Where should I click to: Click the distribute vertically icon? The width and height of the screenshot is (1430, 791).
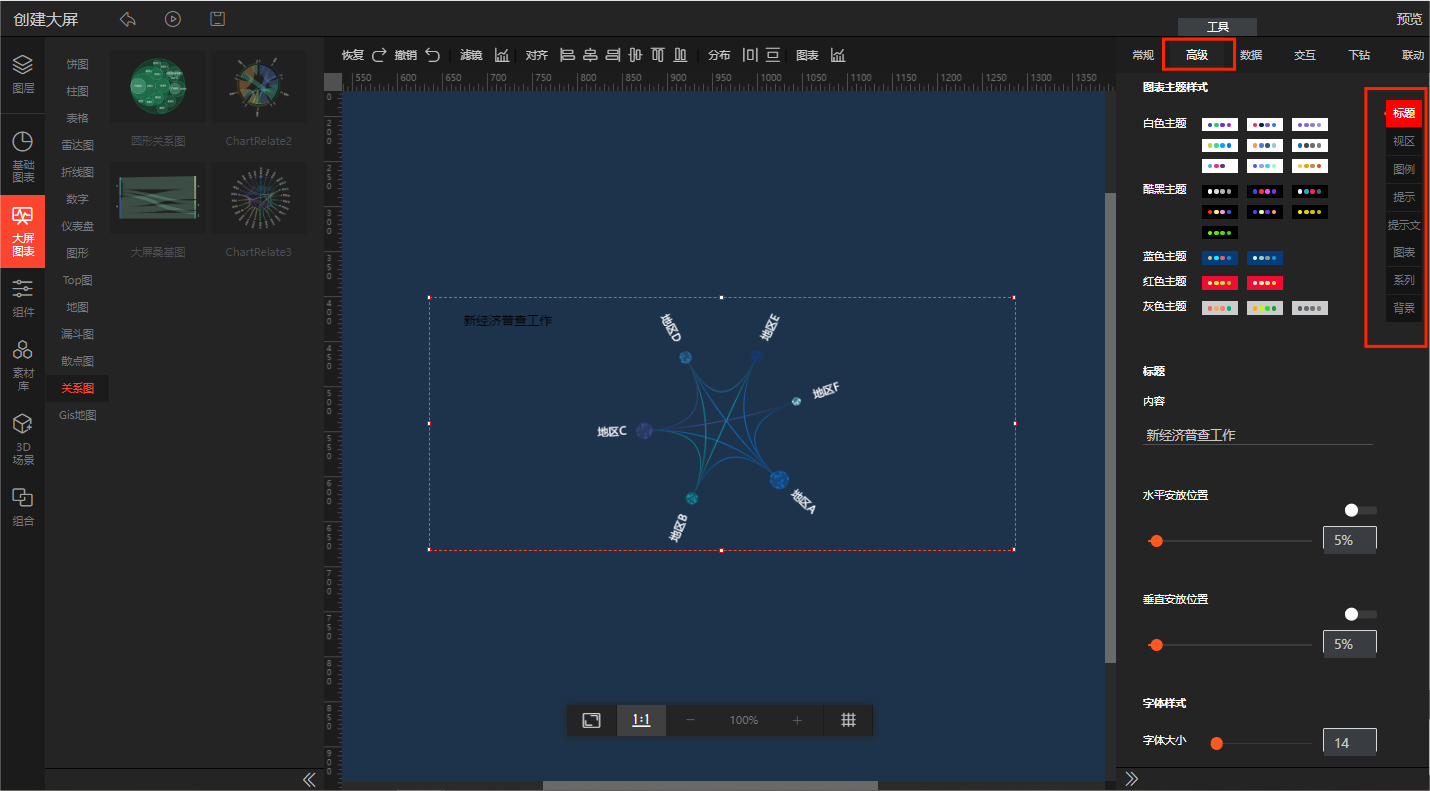pos(773,55)
